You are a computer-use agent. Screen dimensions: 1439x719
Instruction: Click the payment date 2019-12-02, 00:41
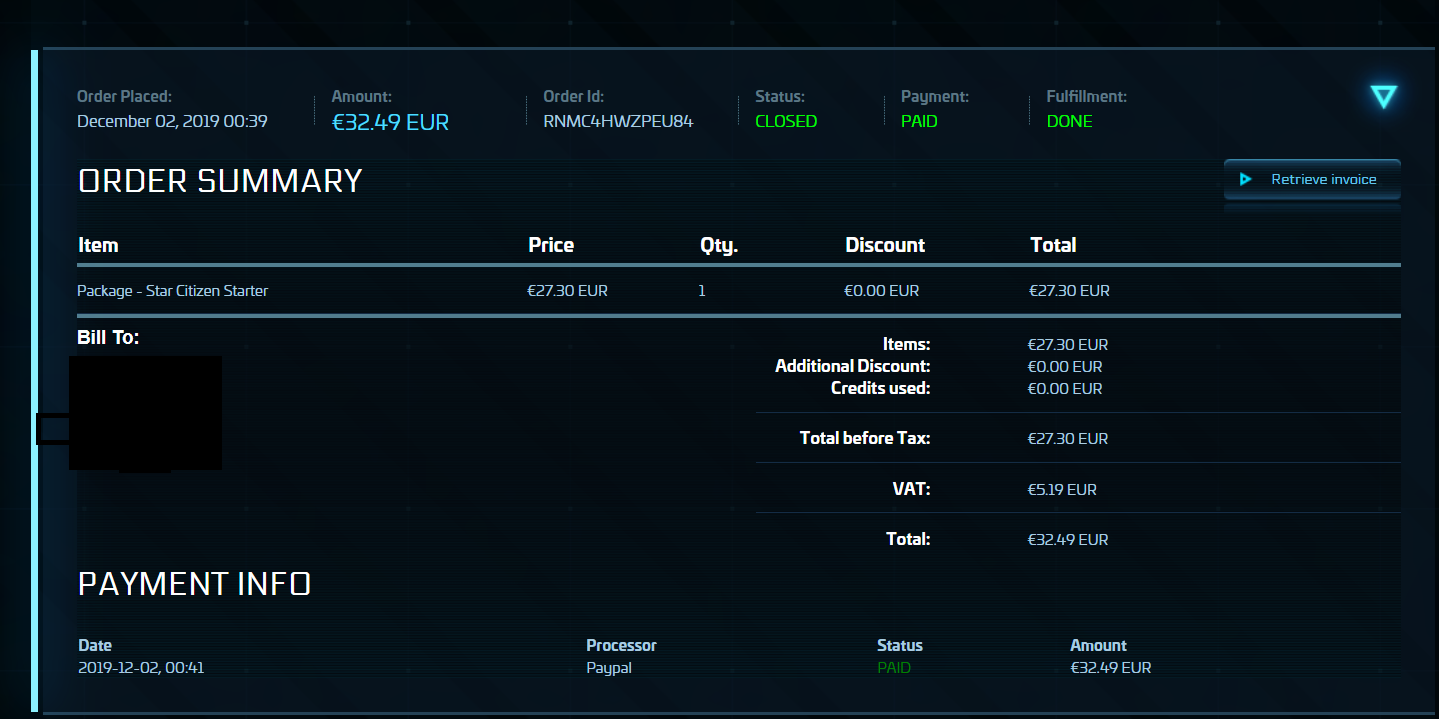pyautogui.click(x=141, y=667)
